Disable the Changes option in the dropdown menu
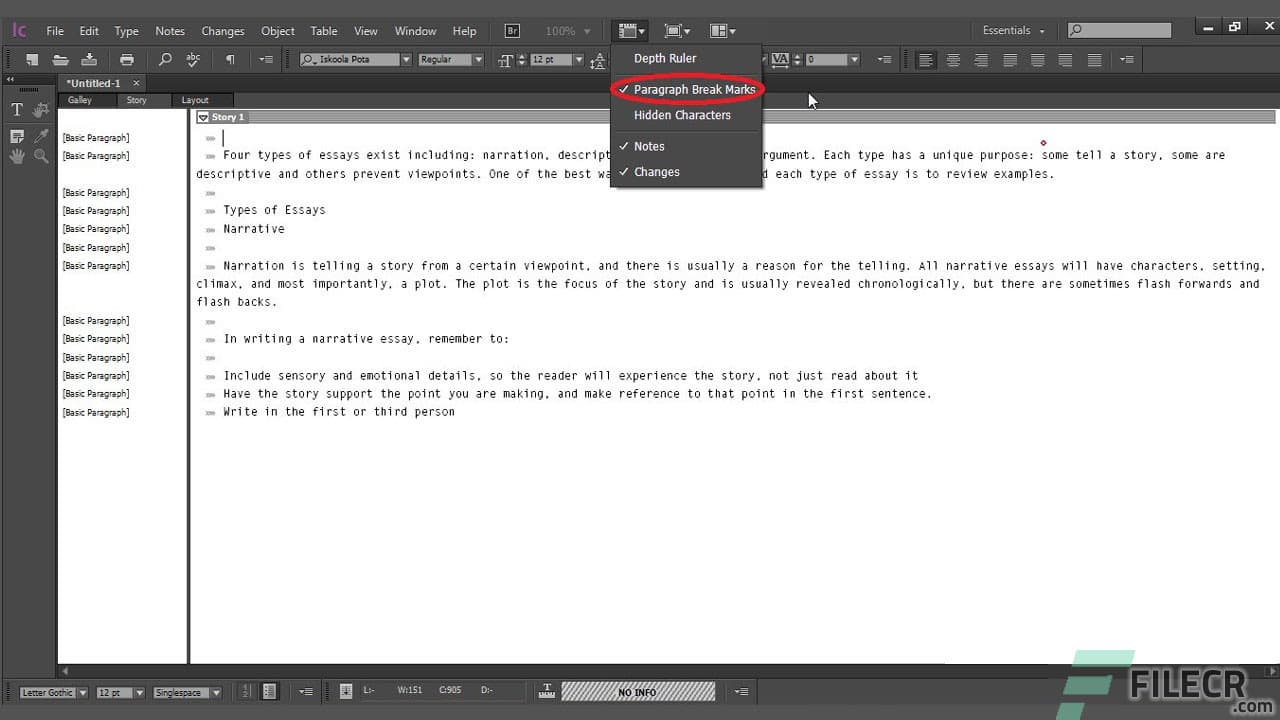The height and width of the screenshot is (720, 1280). pos(656,171)
